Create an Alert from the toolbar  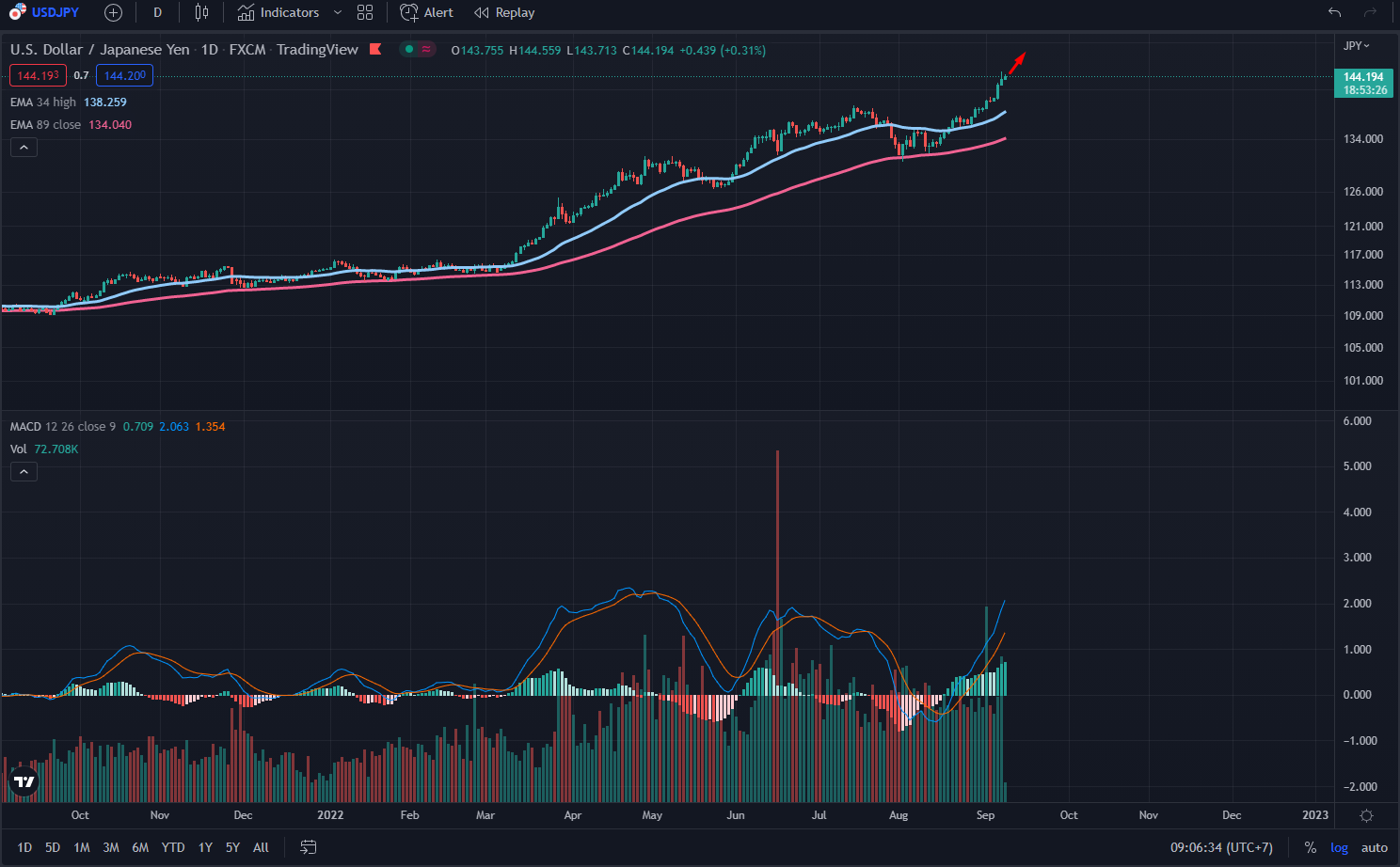[426, 12]
